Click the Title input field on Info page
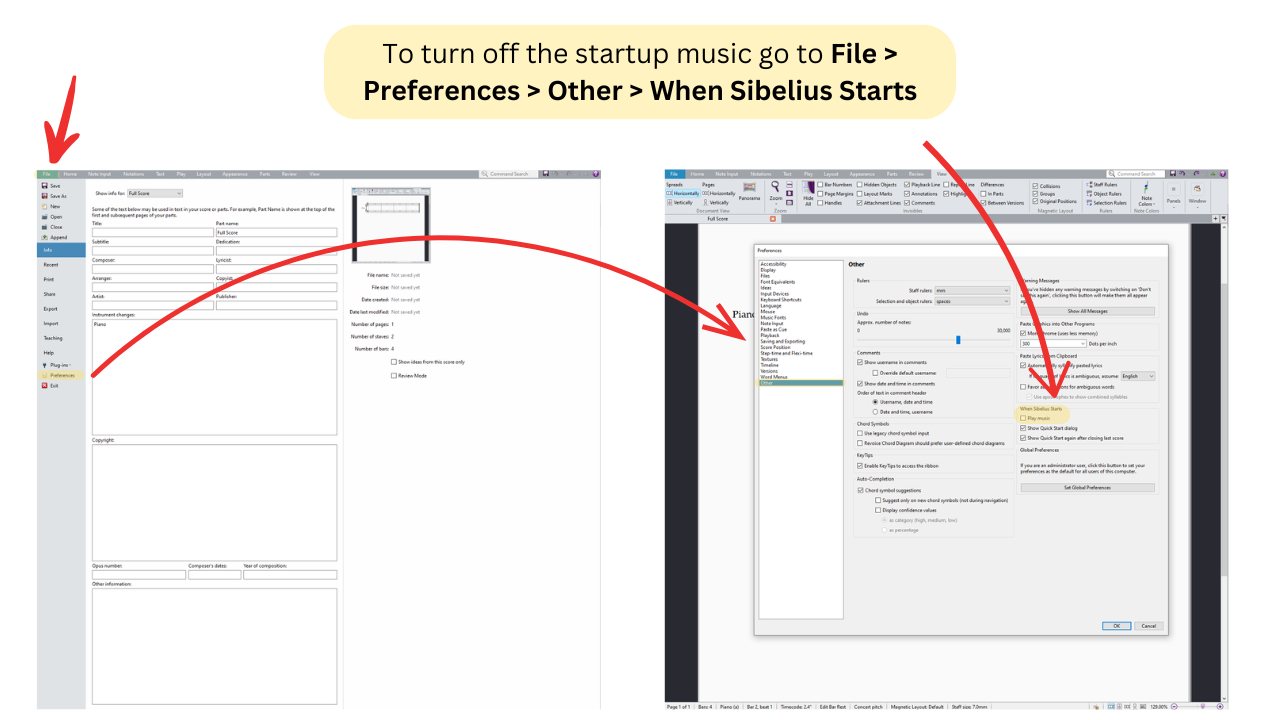1280x720 pixels. [152, 233]
